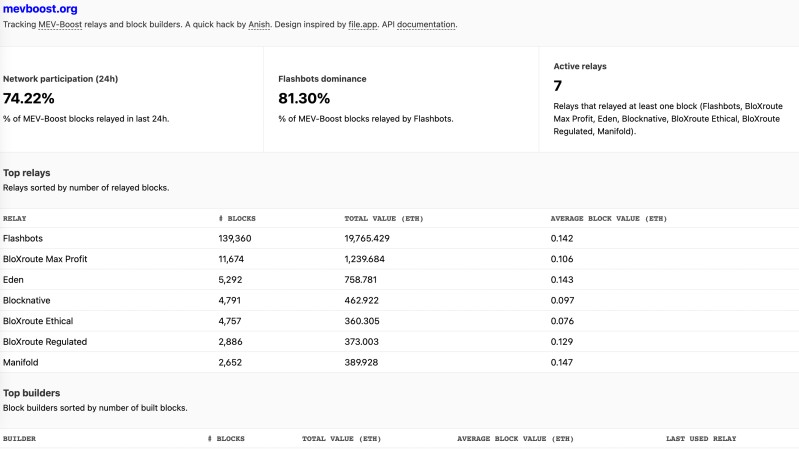
Task: Click the LAST USED RELAY column header
Action: [x=701, y=438]
